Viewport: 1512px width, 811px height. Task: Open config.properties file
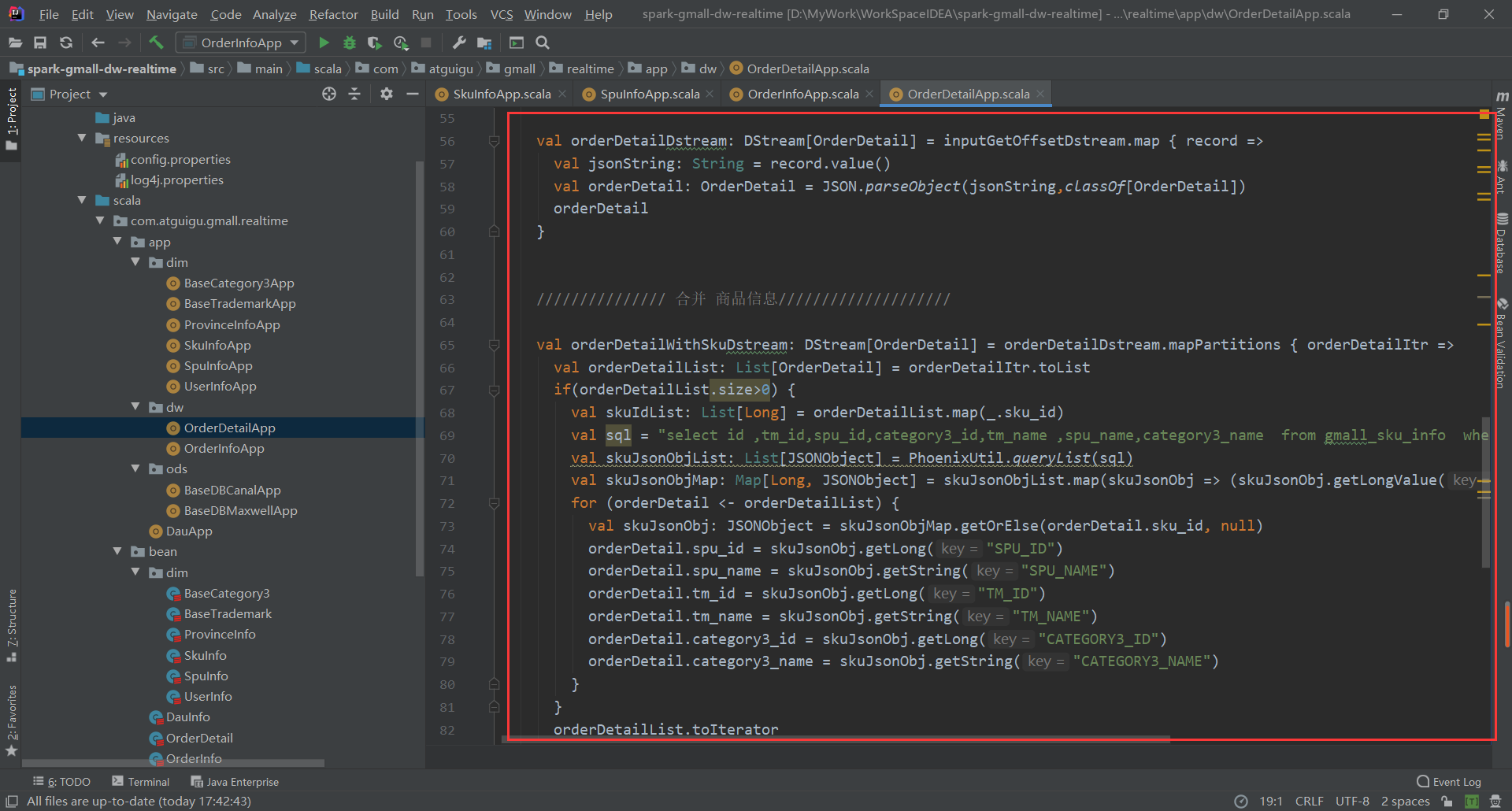coord(180,159)
